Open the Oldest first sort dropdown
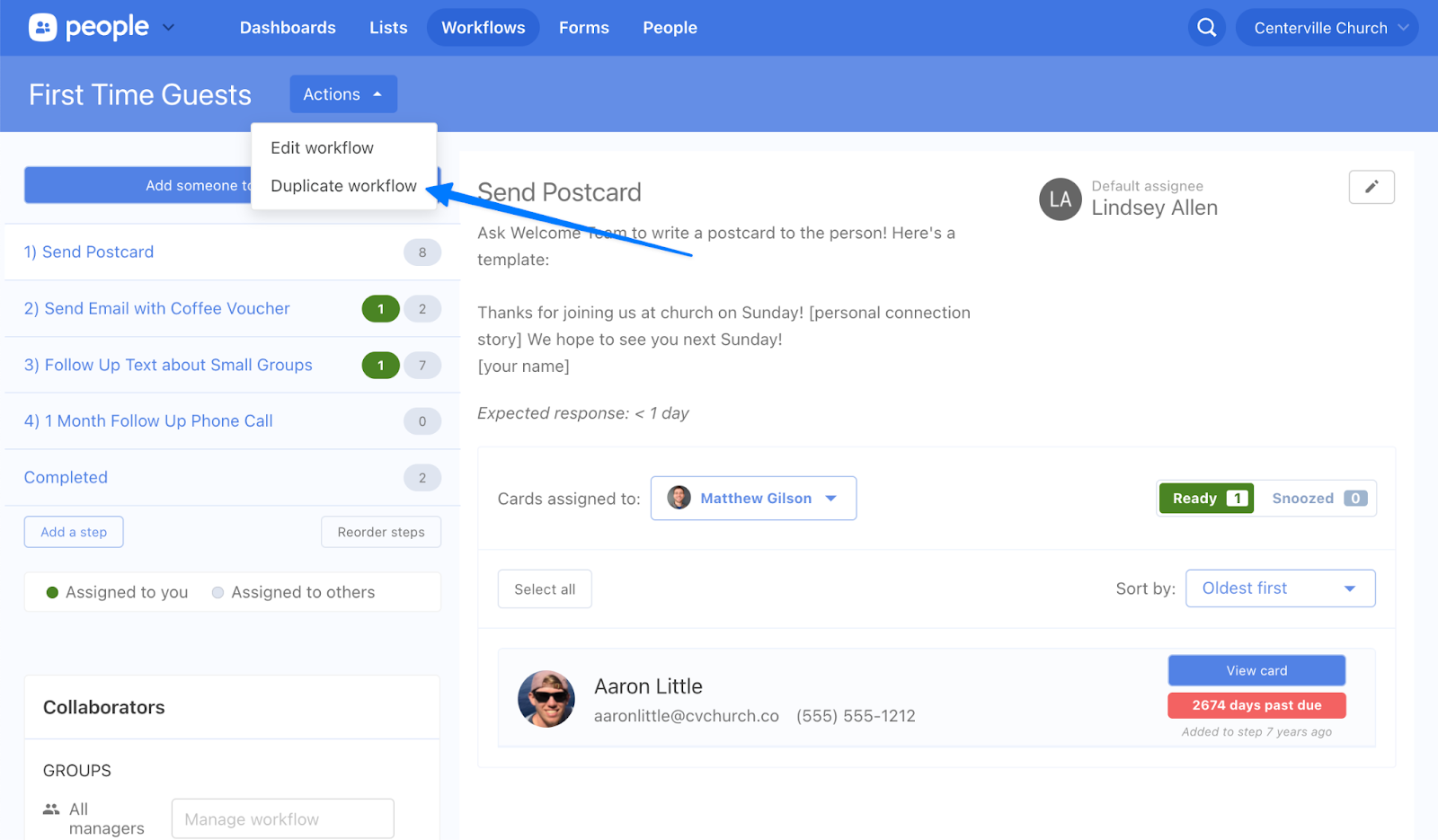This screenshot has width=1438, height=840. (1280, 588)
